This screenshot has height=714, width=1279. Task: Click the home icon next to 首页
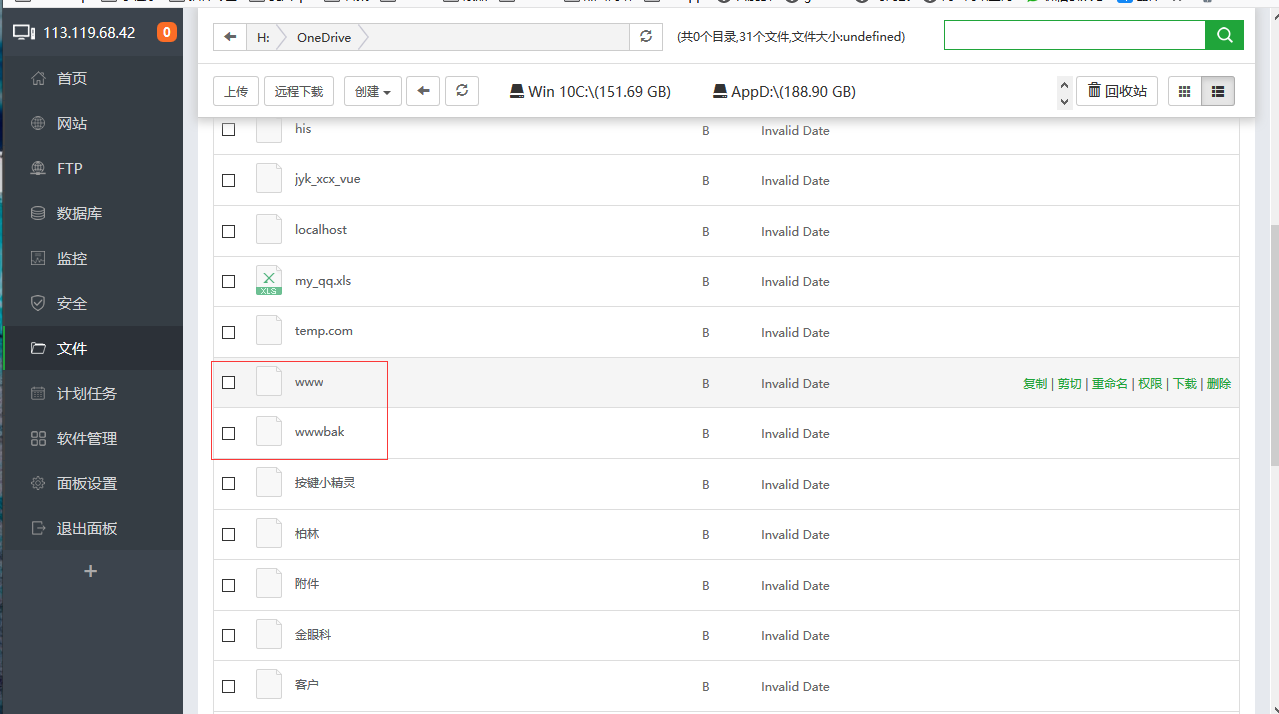pyautogui.click(x=38, y=78)
